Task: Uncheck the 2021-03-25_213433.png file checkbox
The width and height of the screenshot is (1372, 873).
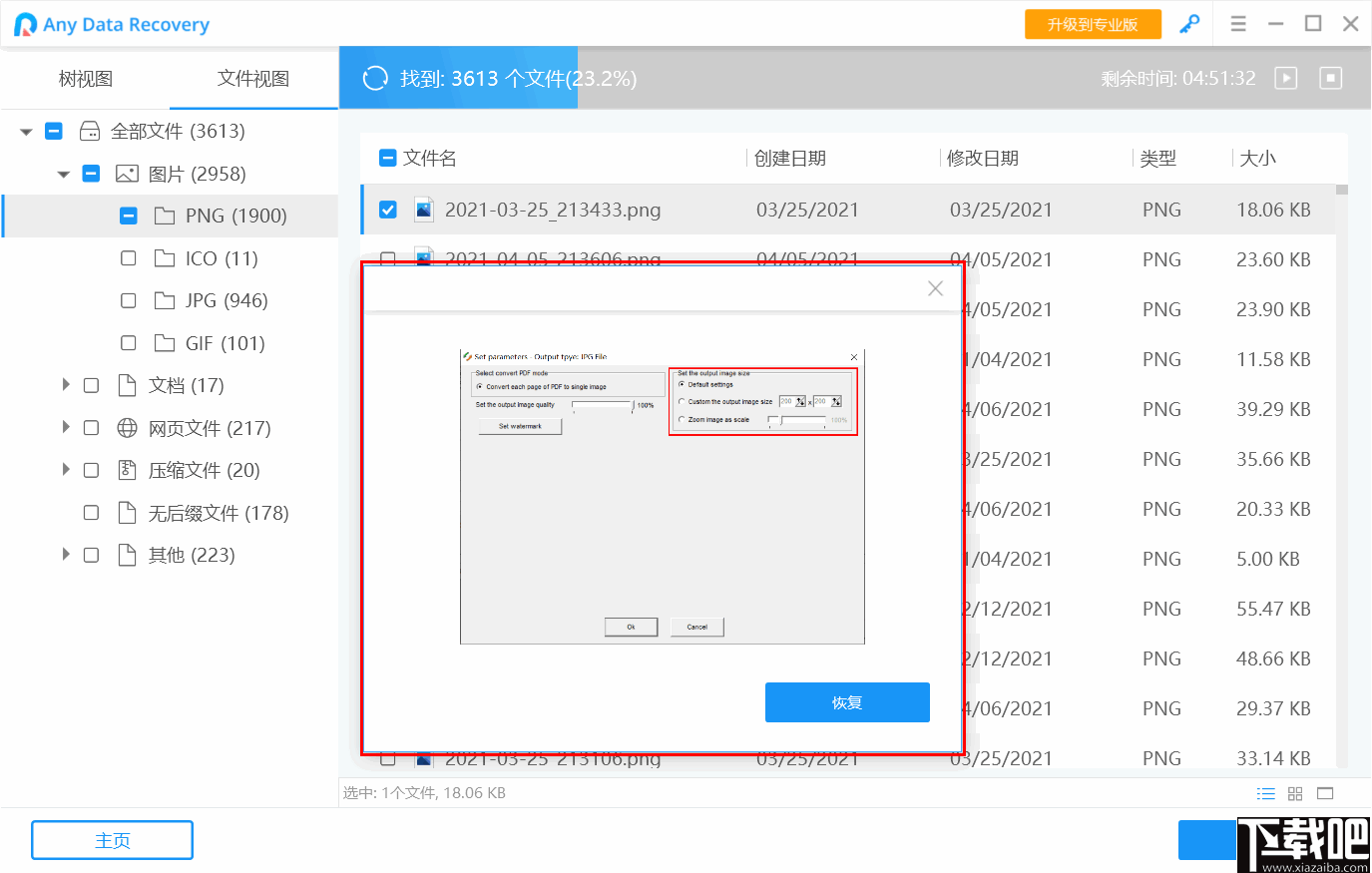Action: [388, 210]
